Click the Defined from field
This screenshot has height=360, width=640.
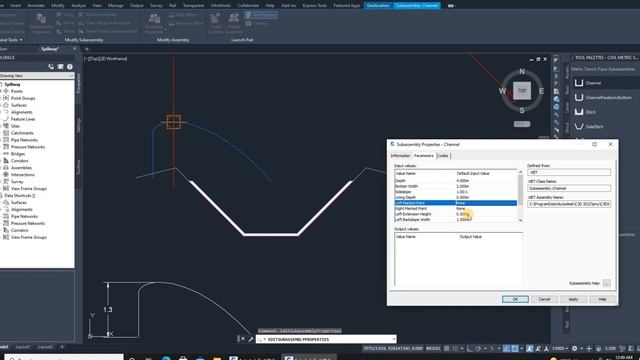[x=569, y=172]
